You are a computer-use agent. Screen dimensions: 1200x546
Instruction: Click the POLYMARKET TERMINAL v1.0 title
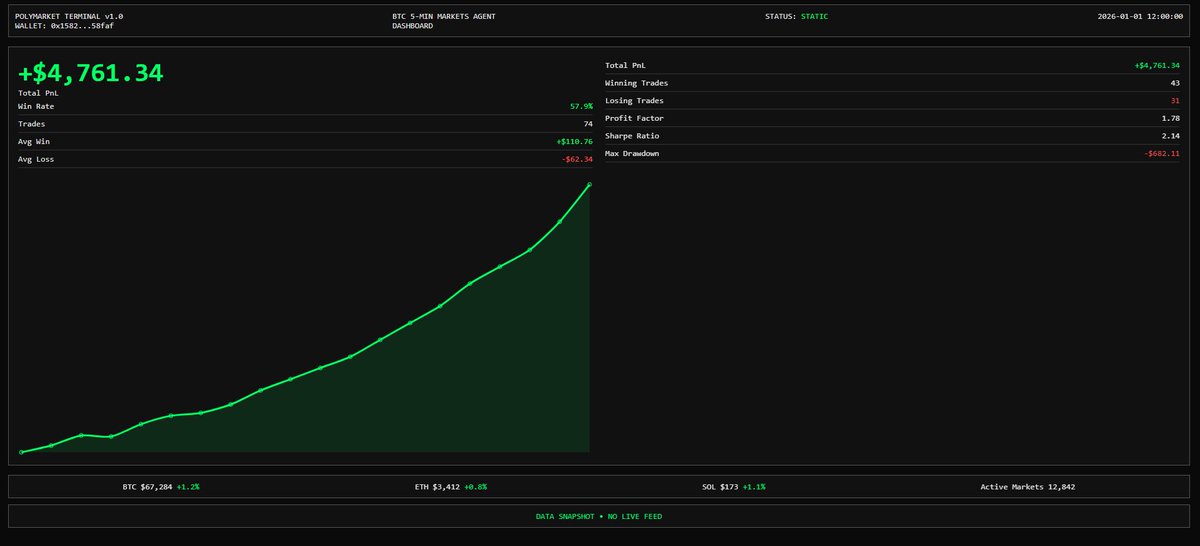click(x=69, y=16)
